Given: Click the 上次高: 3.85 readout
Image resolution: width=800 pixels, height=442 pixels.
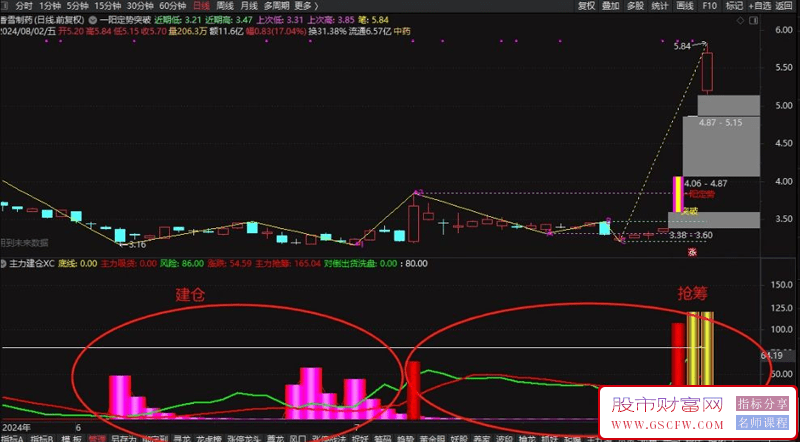Looking at the screenshot, I should [x=331, y=20].
